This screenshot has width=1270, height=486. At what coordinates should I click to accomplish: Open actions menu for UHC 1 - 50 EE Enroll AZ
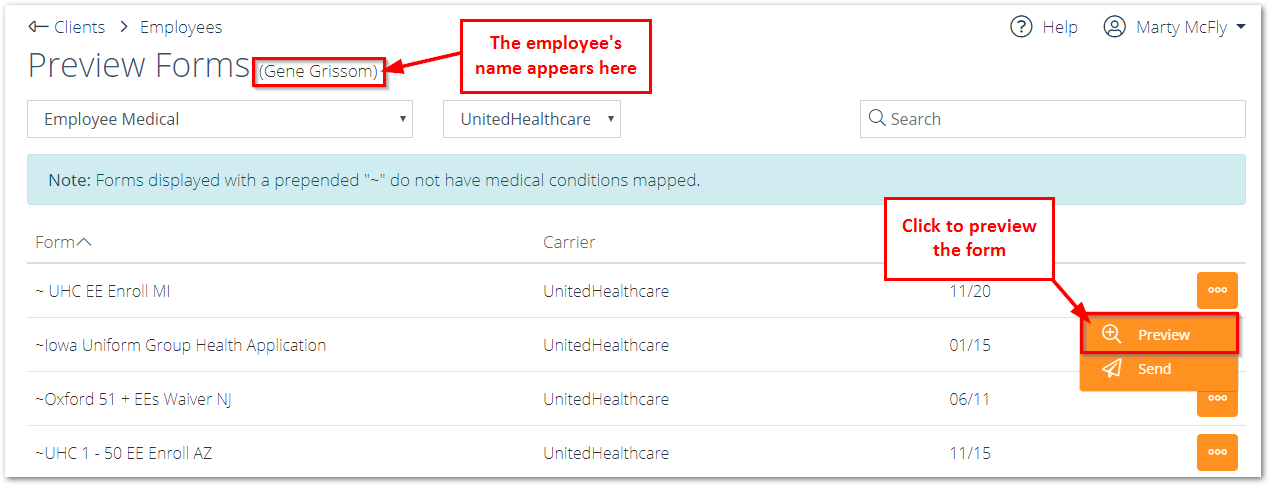(x=1217, y=452)
